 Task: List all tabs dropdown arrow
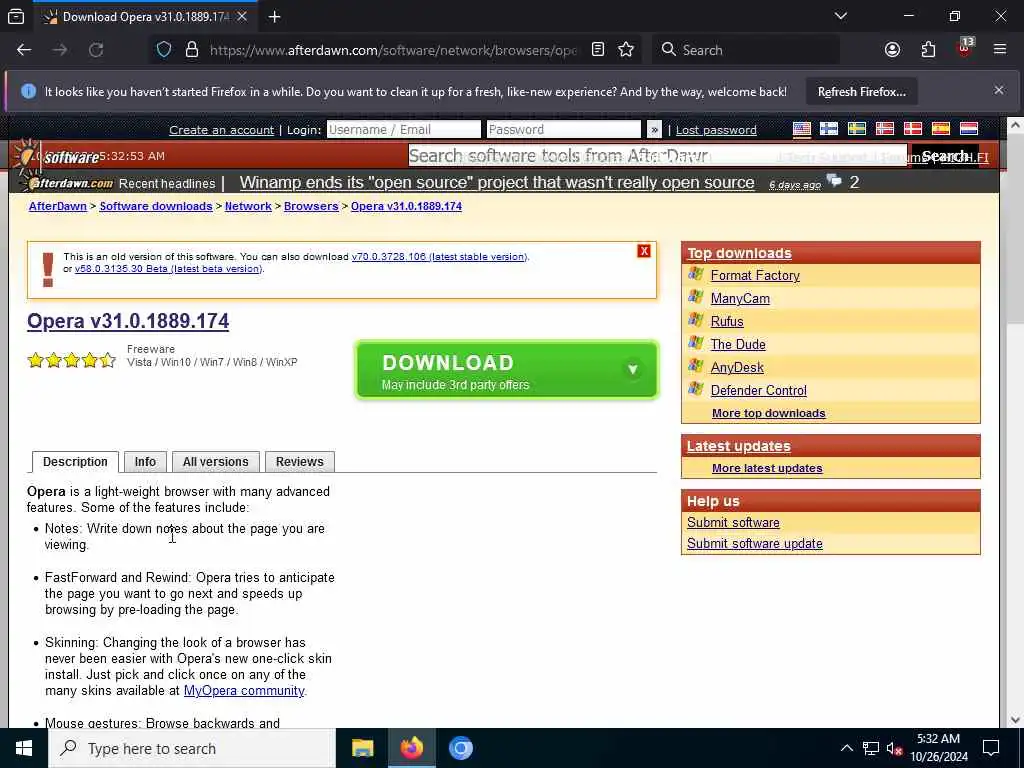point(840,16)
